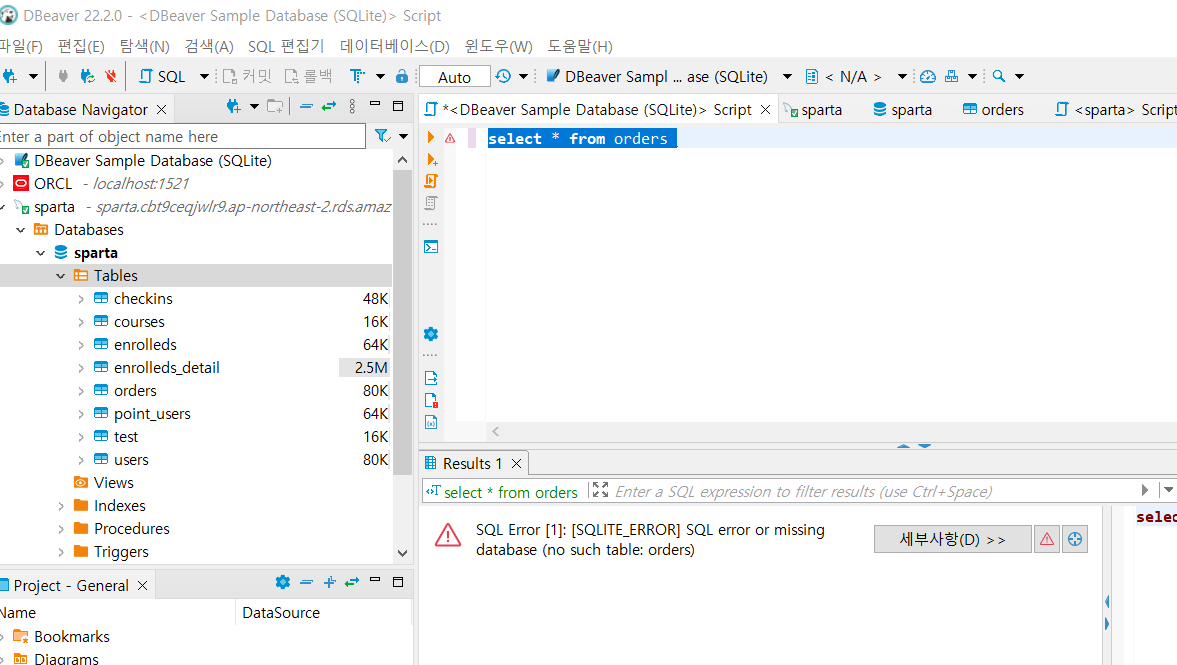The image size is (1177, 665).
Task: Click Execute SQL statement orange arrow icon
Action: tap(431, 137)
